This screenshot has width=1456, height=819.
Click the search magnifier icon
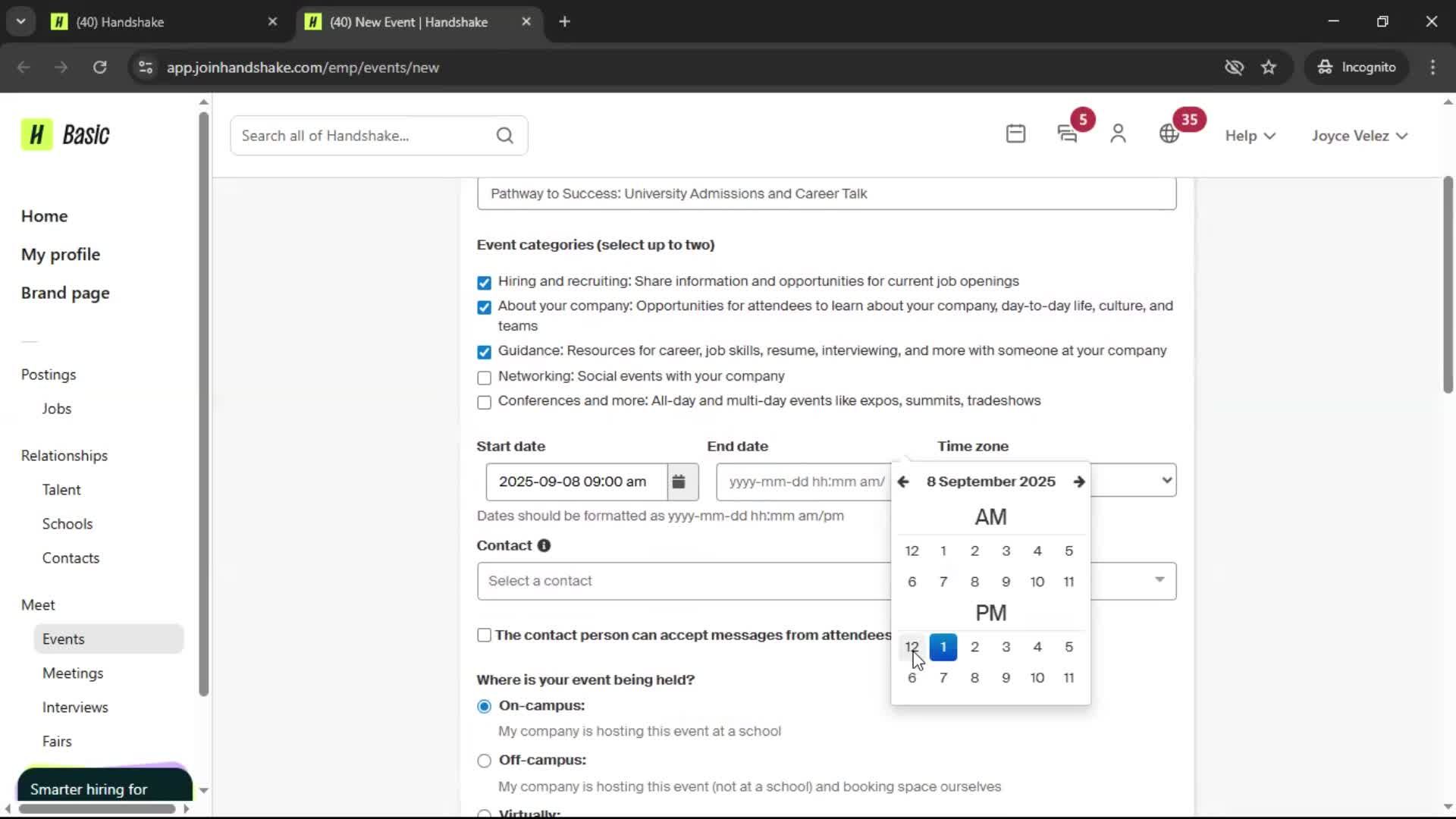click(505, 136)
